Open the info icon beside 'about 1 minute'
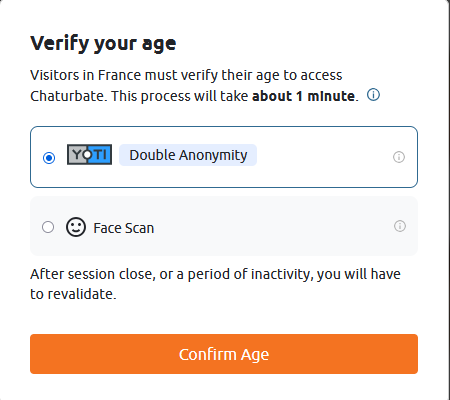 pos(373,95)
